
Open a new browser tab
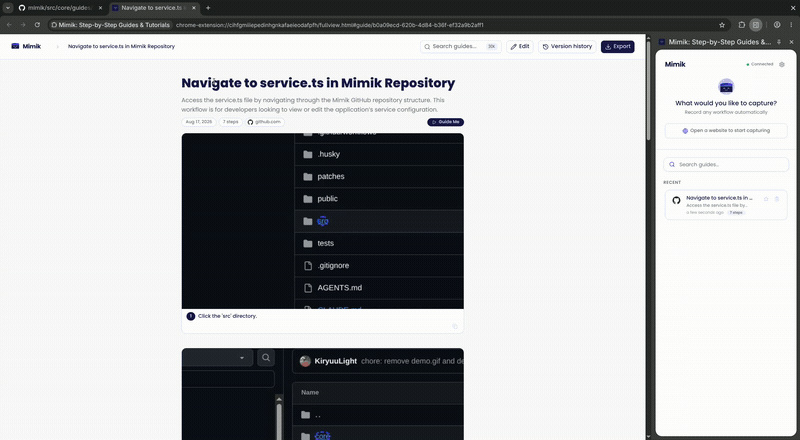tap(208, 8)
